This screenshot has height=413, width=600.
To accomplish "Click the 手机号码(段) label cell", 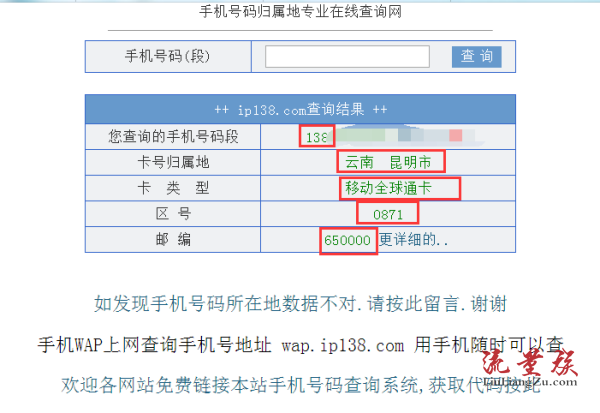I will point(168,57).
